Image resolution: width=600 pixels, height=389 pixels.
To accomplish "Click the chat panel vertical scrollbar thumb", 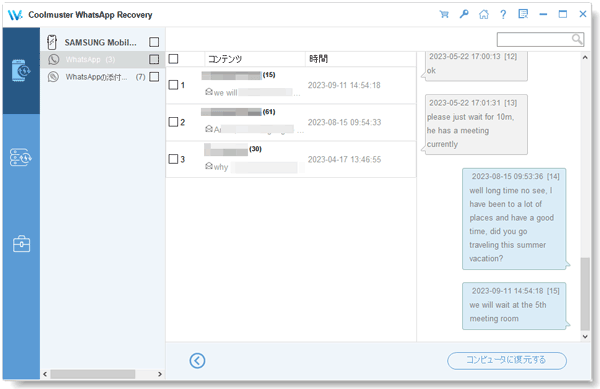I will pos(585,294).
